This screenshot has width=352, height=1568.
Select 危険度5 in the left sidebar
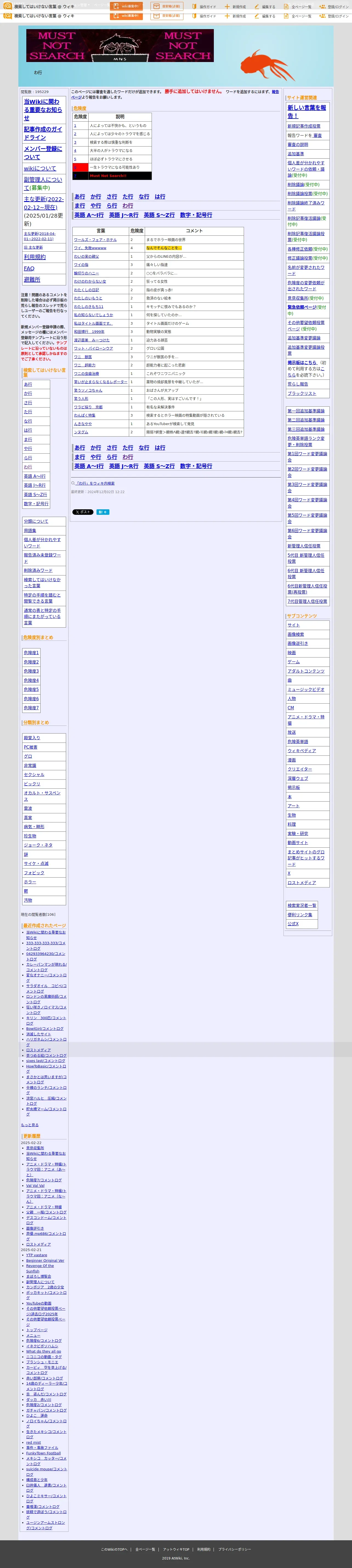coord(31,690)
